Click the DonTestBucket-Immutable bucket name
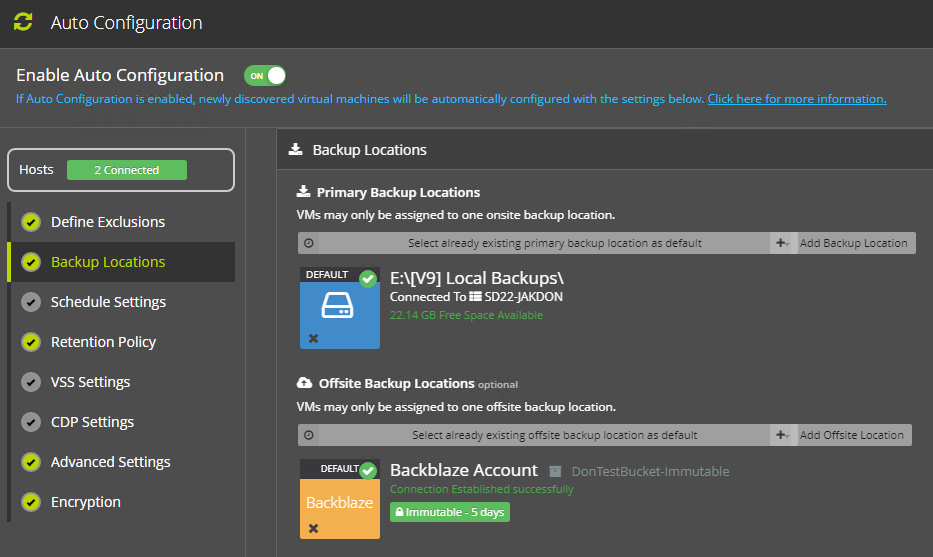 click(x=650, y=471)
